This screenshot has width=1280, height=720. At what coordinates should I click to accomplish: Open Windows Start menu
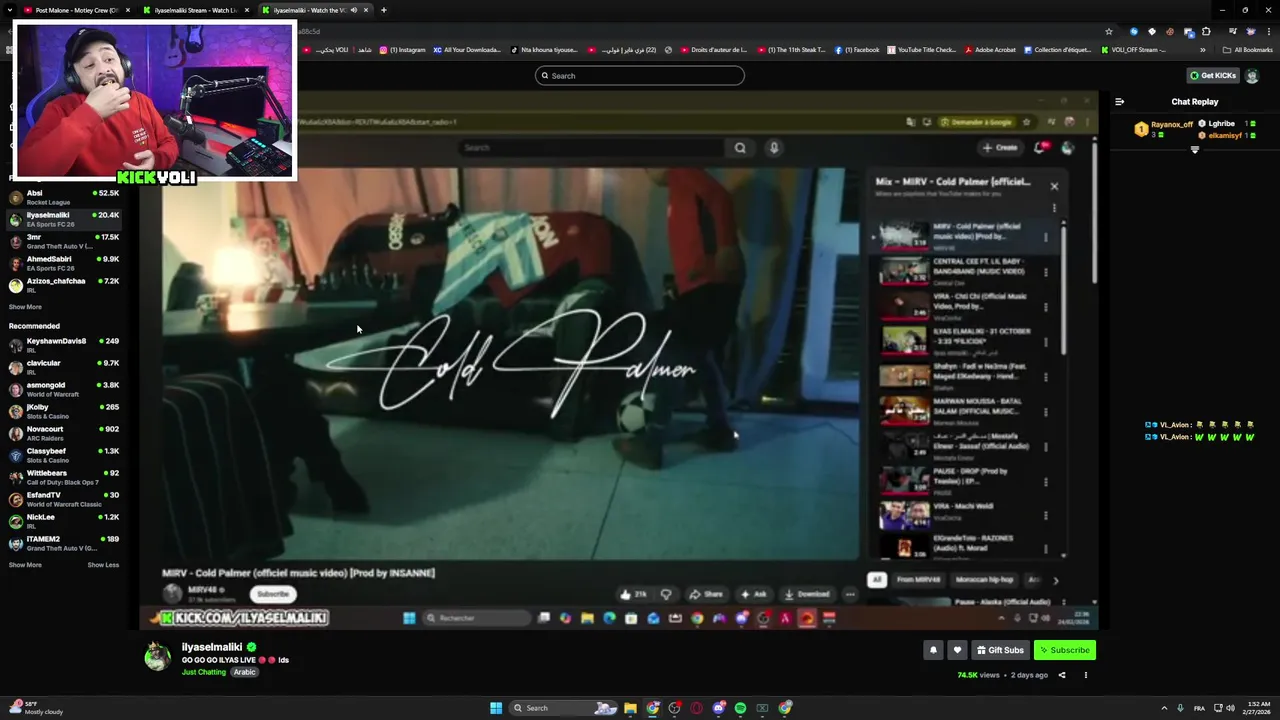(495, 708)
